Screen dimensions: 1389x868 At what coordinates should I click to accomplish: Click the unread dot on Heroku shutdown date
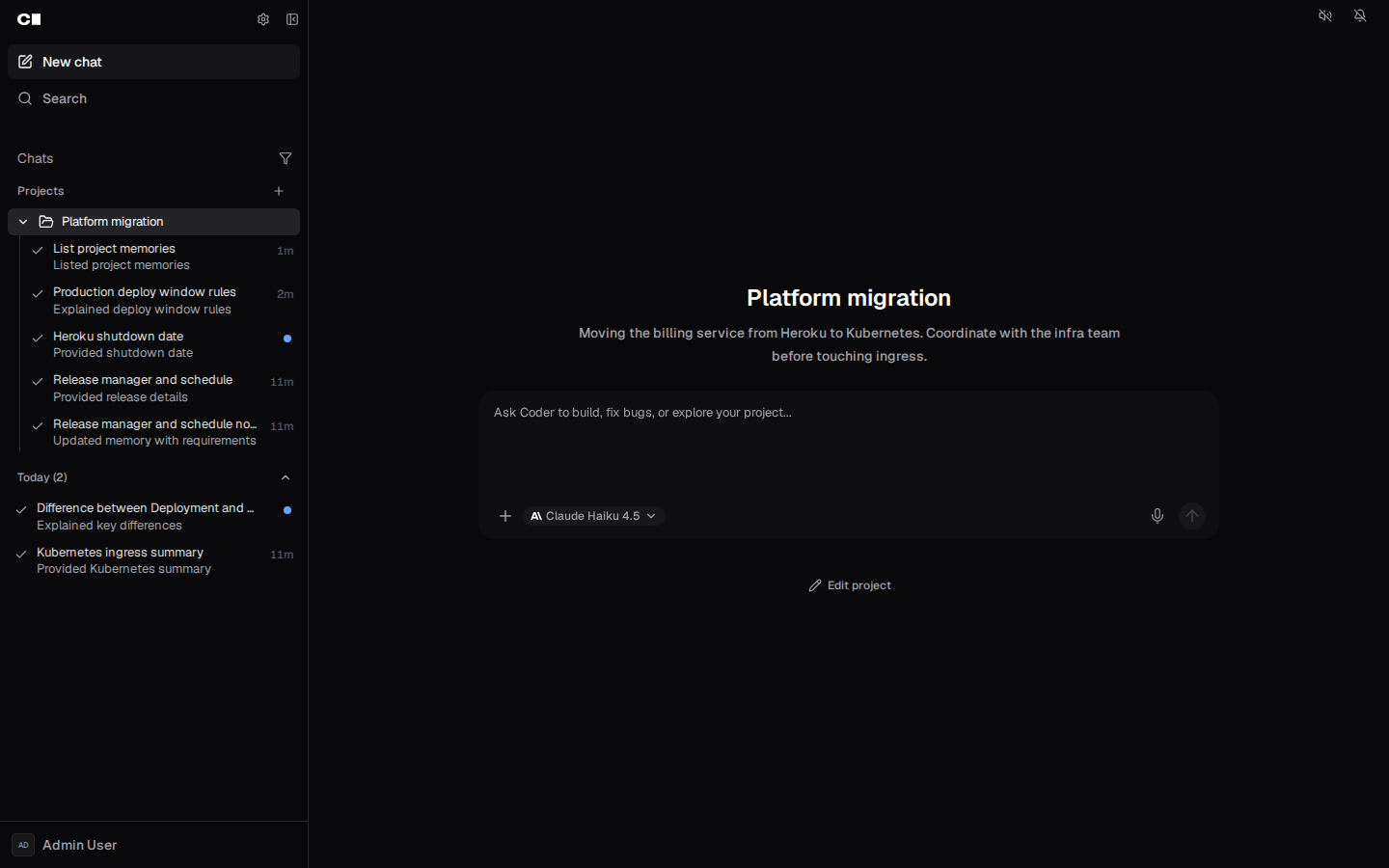287,339
